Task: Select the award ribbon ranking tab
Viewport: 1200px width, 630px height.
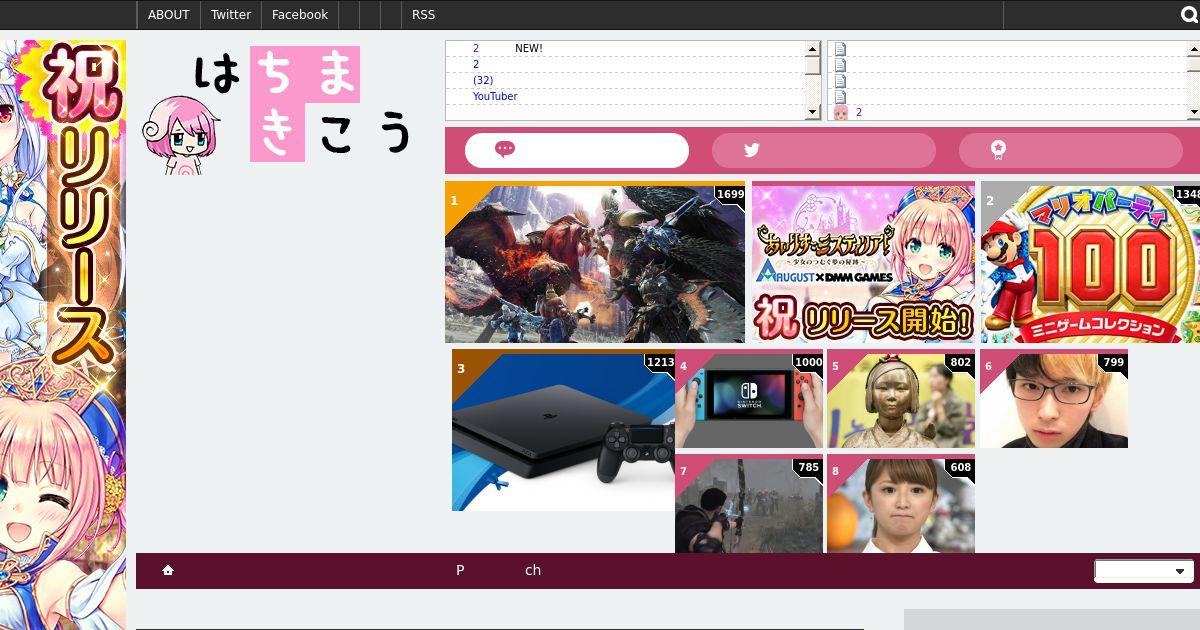Action: point(1070,150)
